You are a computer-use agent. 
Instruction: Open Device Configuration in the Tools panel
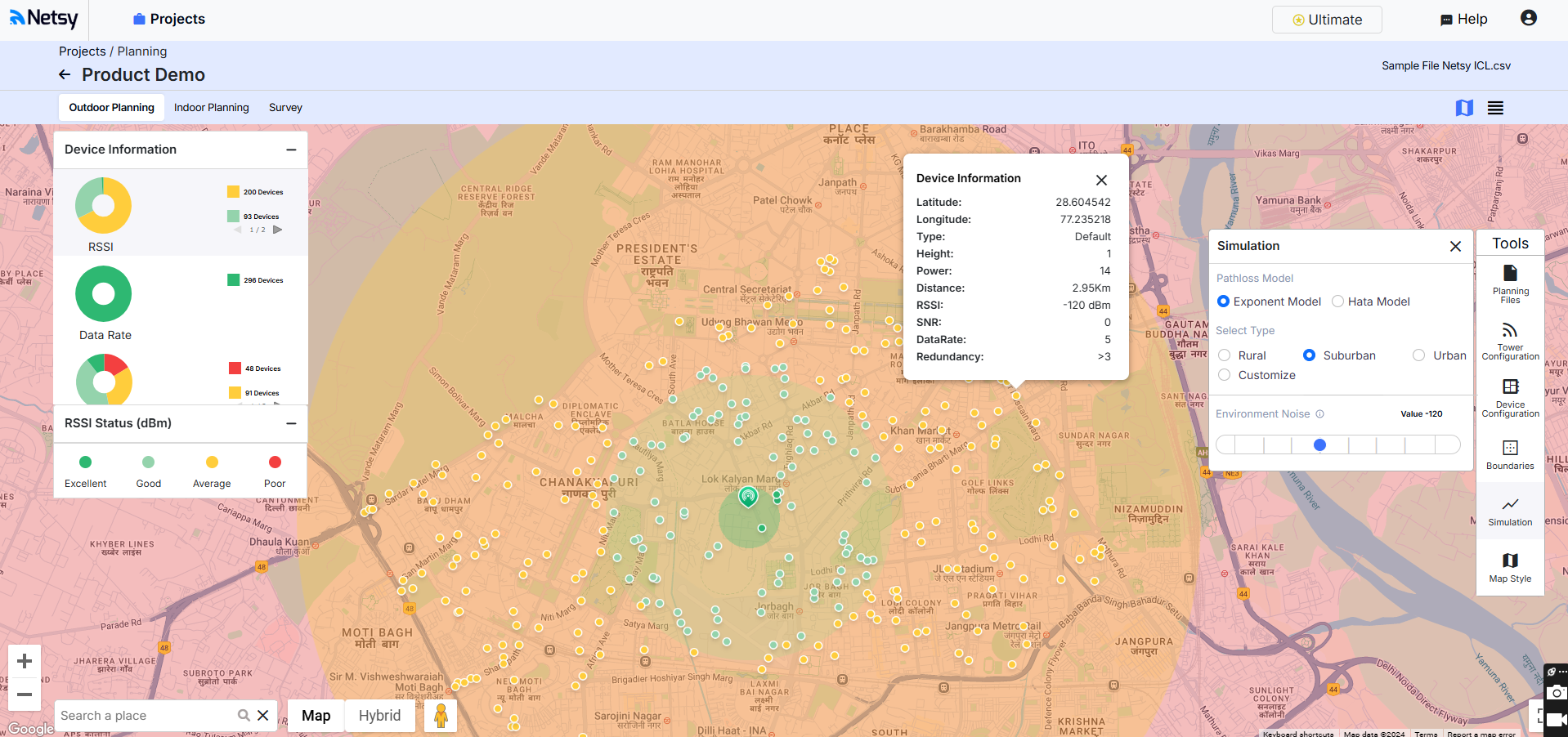(x=1510, y=398)
